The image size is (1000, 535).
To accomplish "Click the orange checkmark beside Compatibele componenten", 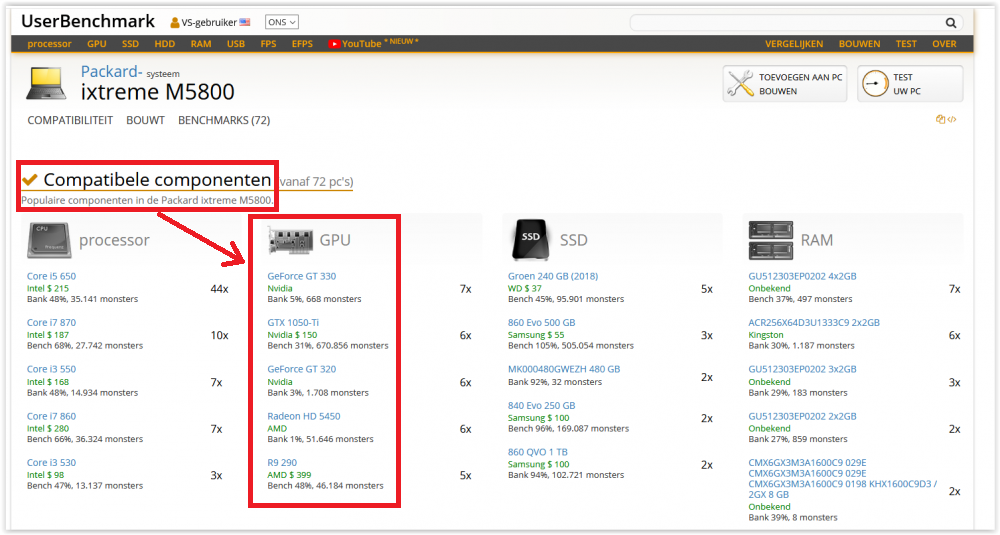I will [30, 180].
